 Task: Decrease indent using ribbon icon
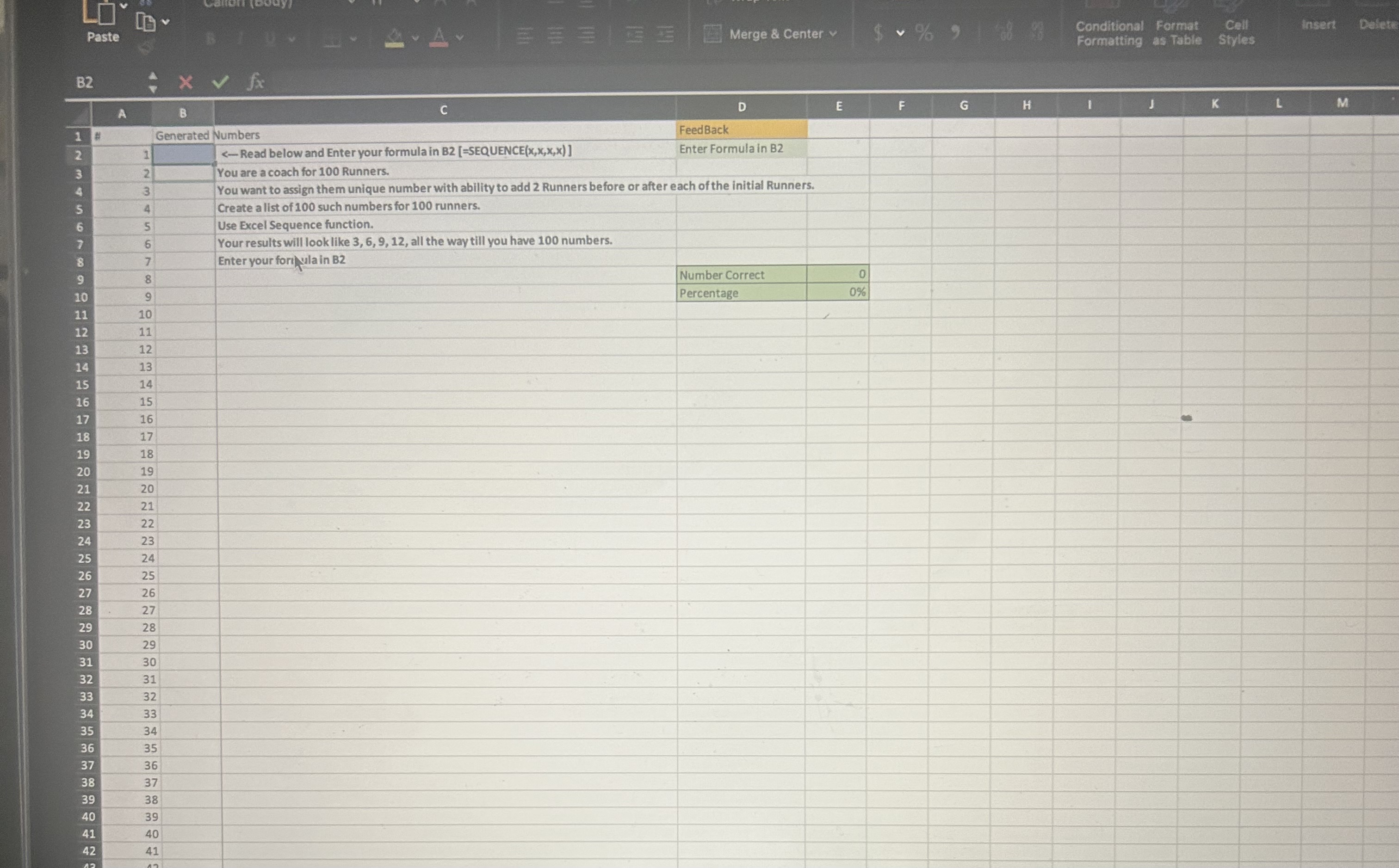tap(634, 35)
